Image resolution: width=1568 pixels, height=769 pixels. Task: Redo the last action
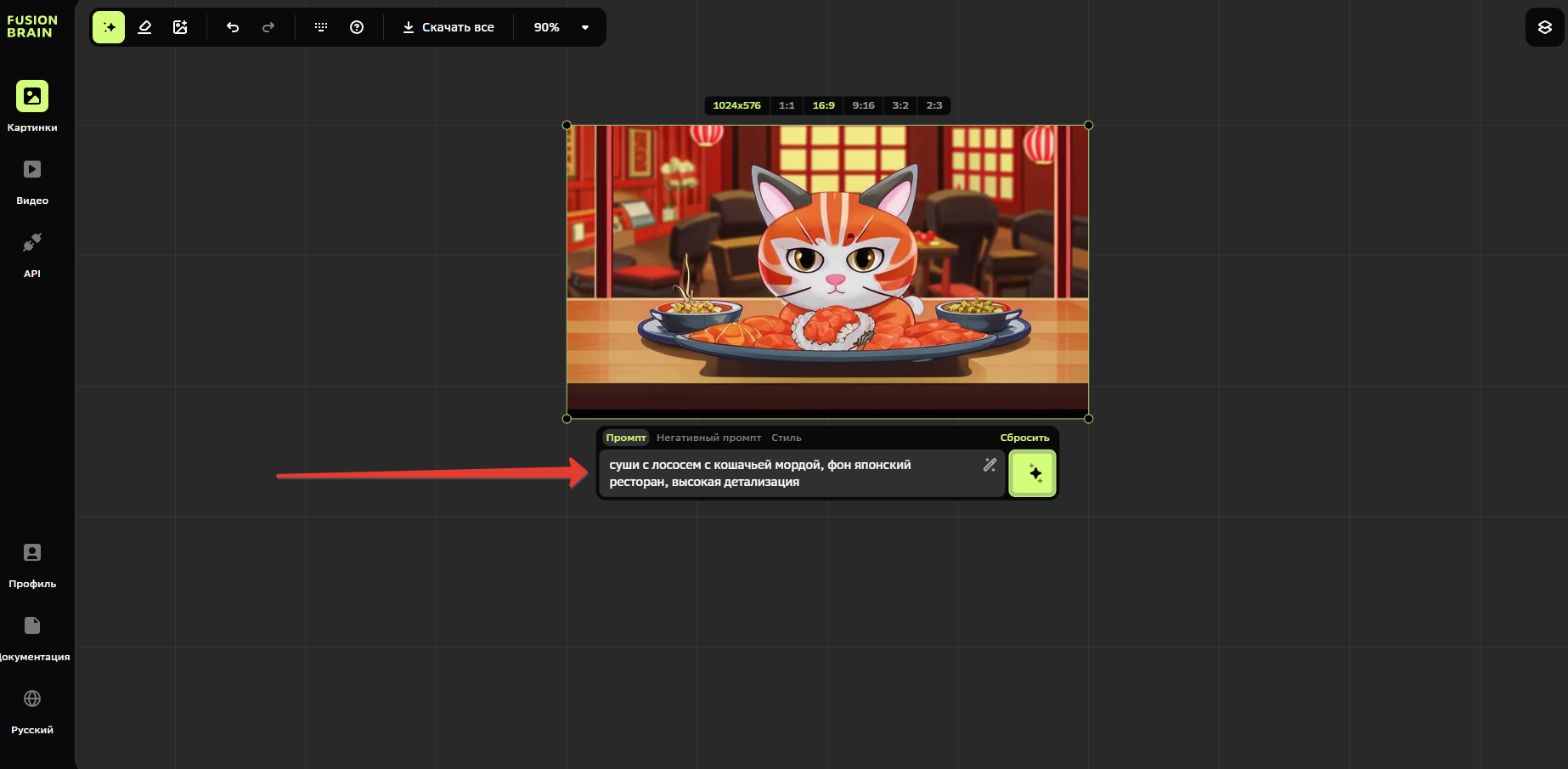pos(268,27)
